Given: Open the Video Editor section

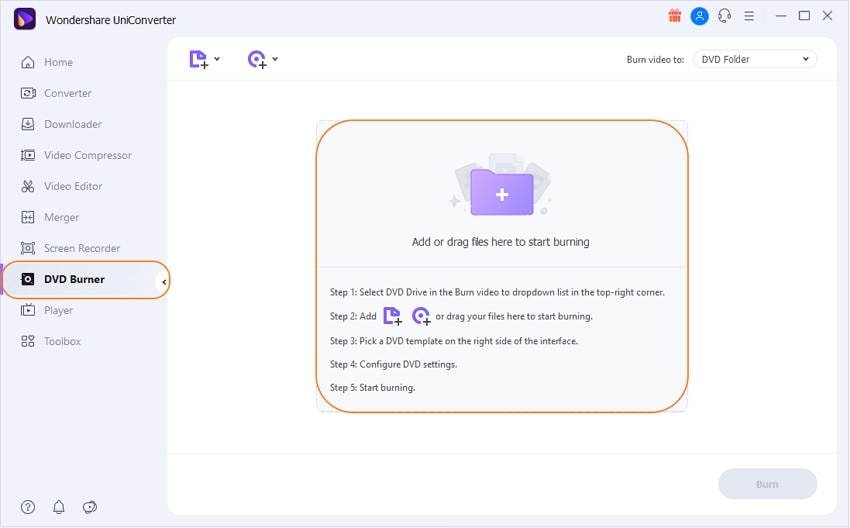Looking at the screenshot, I should [73, 186].
